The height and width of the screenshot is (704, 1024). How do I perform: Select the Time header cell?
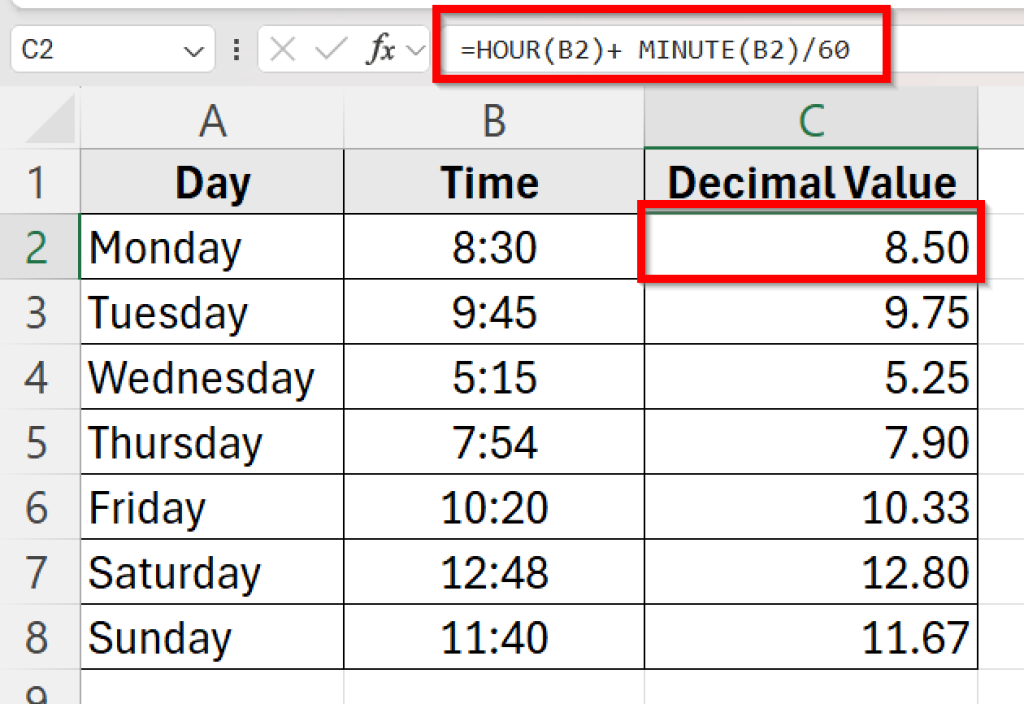492,182
